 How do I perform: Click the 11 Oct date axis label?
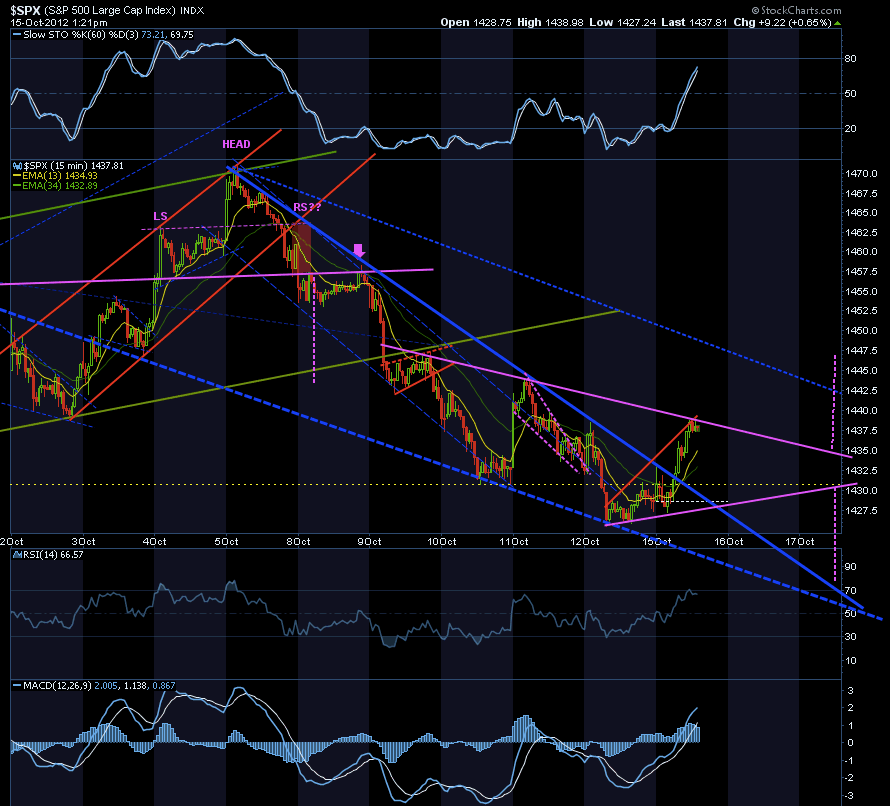pos(513,541)
